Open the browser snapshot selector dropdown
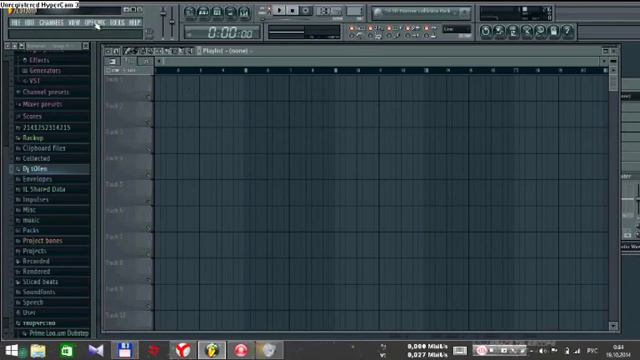Image resolution: width=640 pixels, height=360 pixels. pyautogui.click(x=53, y=46)
